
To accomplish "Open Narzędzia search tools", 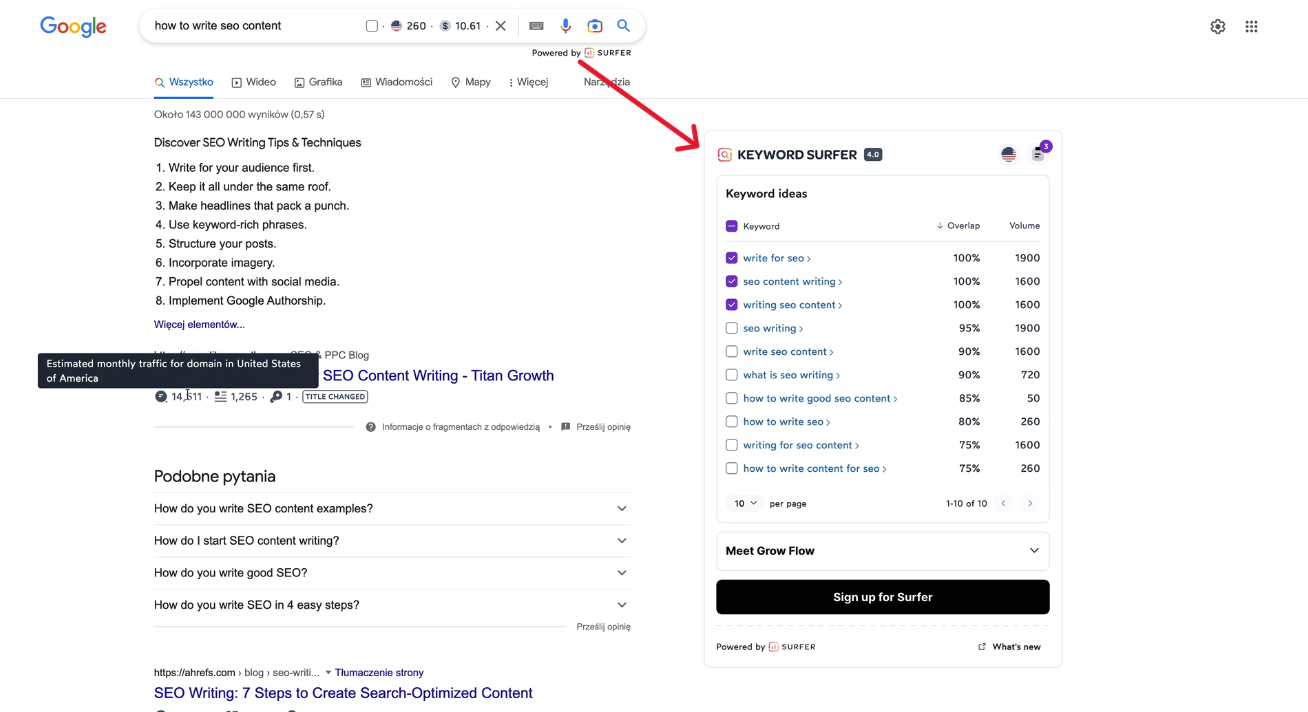I will pos(607,82).
